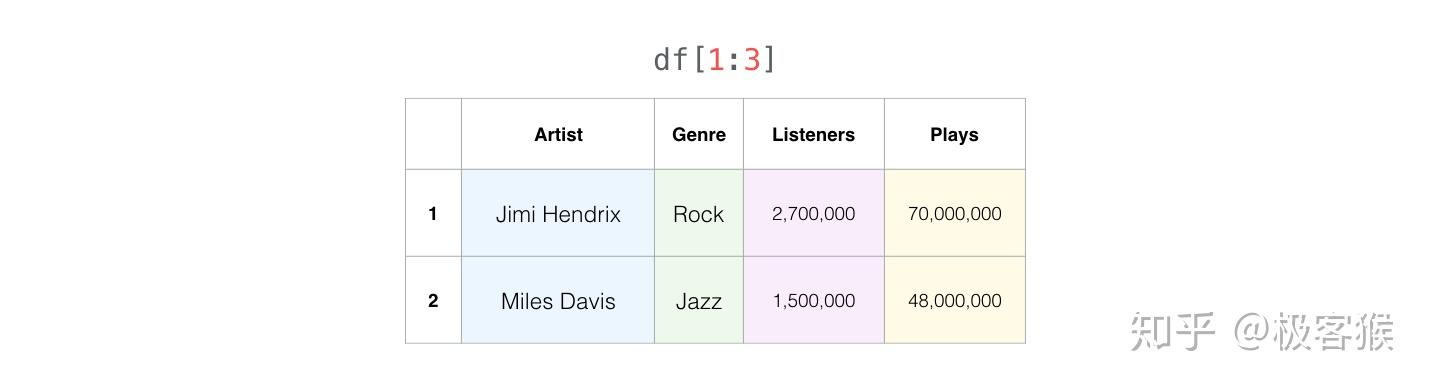Select the 48,000,000 plays cell
Viewport: 1430px width, 390px height.
click(x=955, y=300)
